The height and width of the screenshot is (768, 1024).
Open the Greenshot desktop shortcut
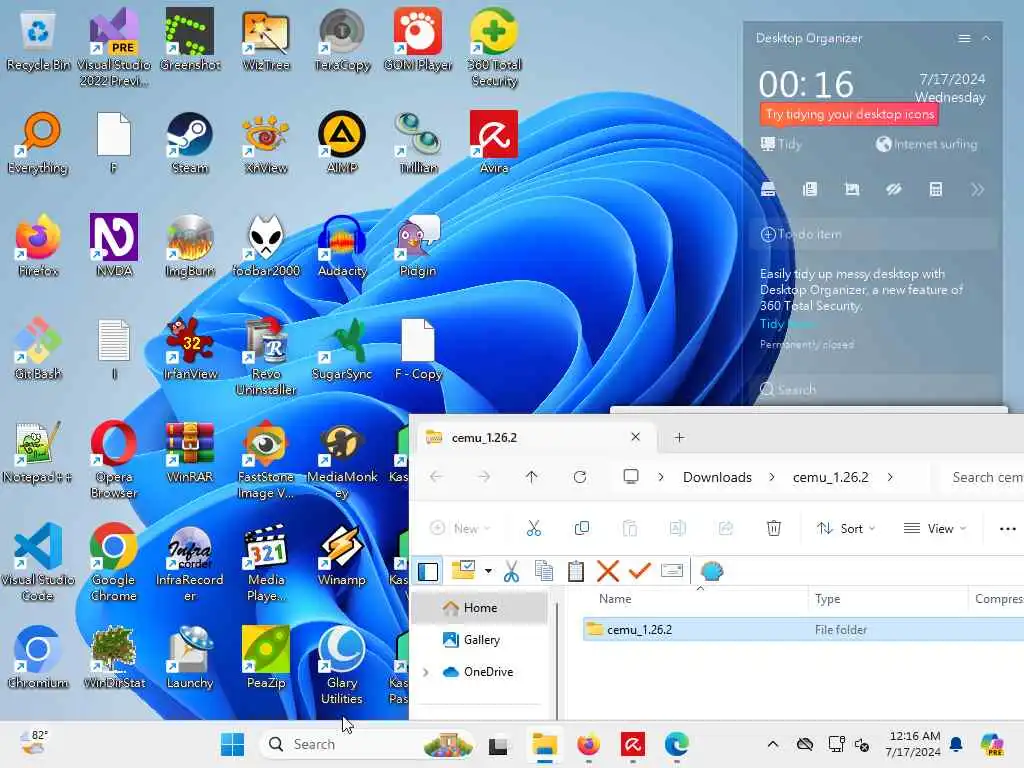pyautogui.click(x=189, y=39)
